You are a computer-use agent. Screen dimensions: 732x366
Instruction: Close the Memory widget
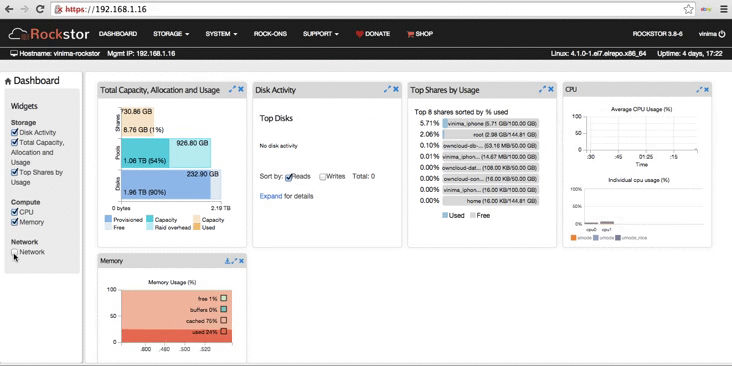click(241, 261)
